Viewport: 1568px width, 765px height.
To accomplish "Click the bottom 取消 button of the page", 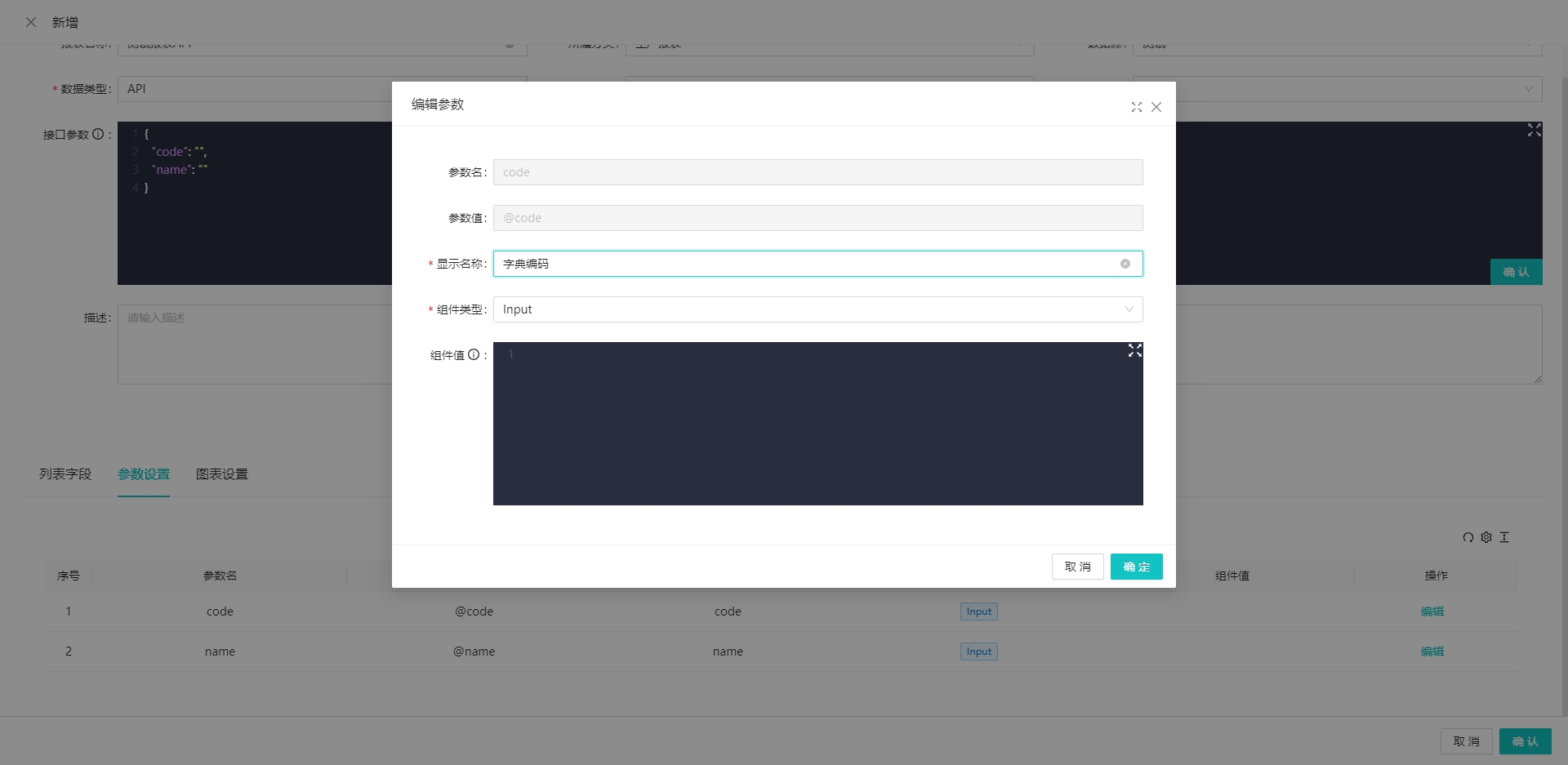I will pos(1467,741).
